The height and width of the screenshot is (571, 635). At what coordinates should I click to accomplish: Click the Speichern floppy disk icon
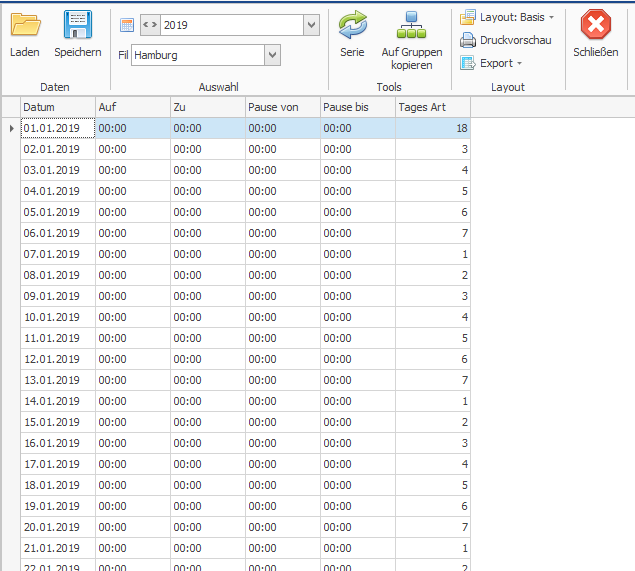pyautogui.click(x=77, y=26)
